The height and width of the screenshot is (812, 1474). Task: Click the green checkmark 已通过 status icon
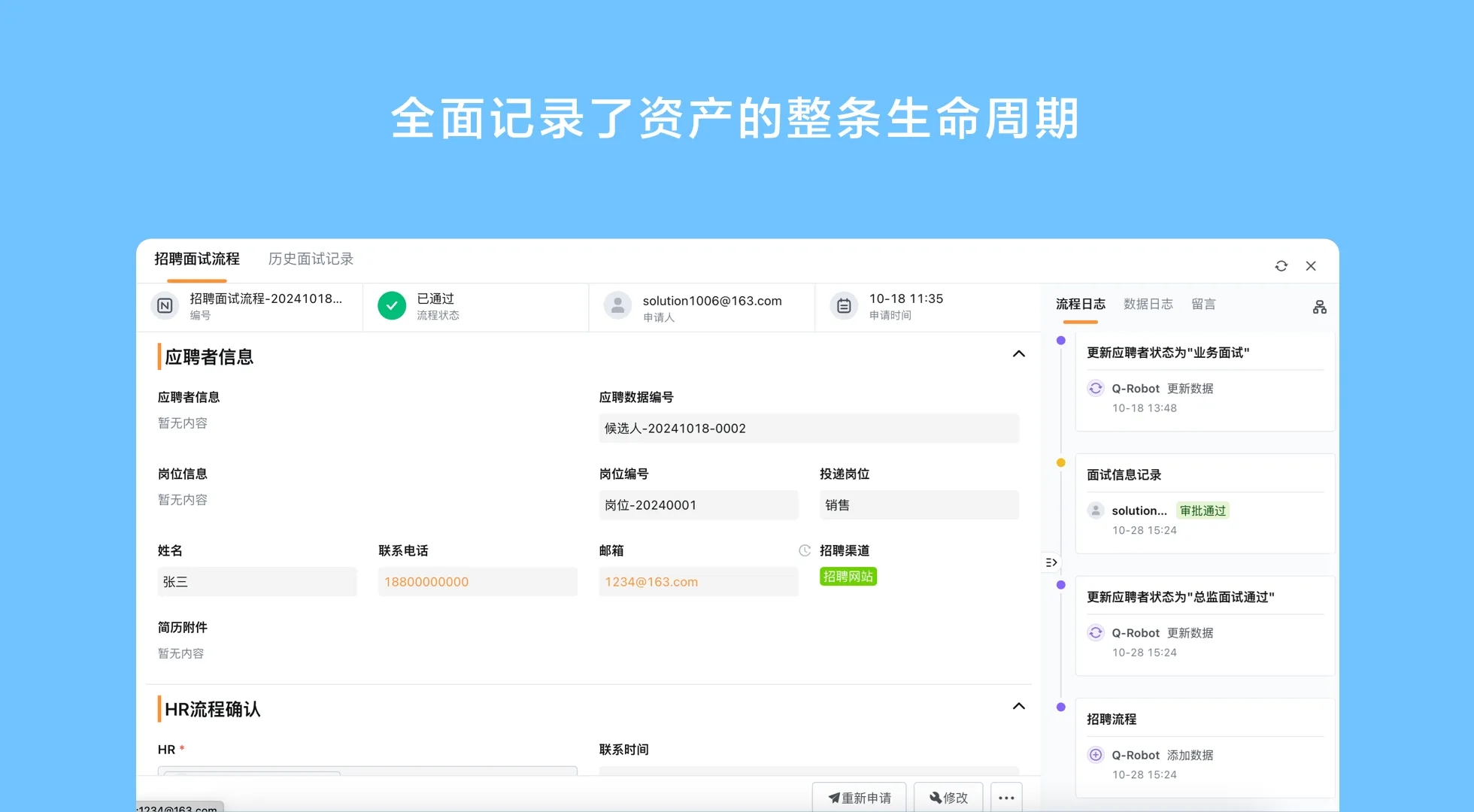[x=391, y=306]
